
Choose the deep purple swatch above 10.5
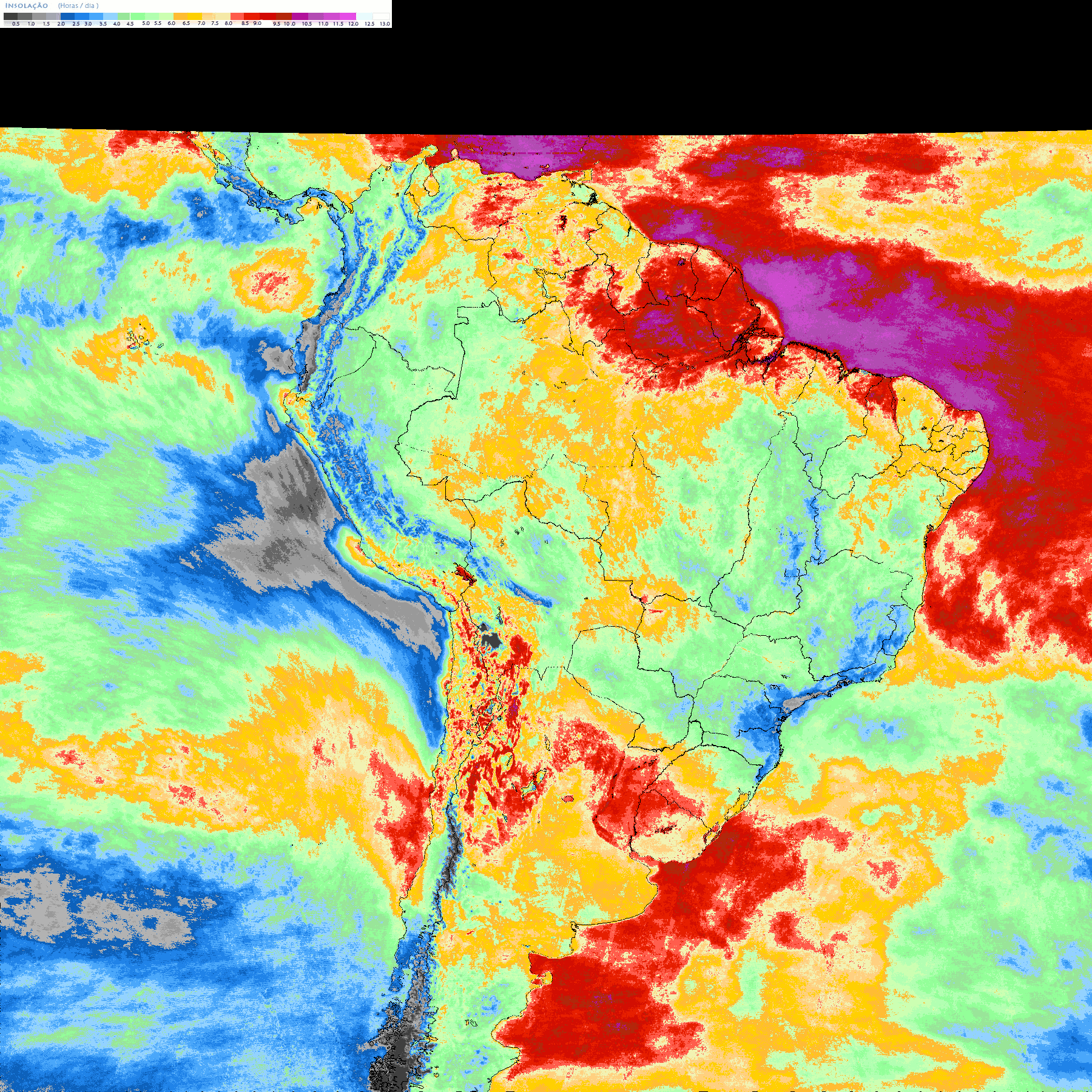300,16
